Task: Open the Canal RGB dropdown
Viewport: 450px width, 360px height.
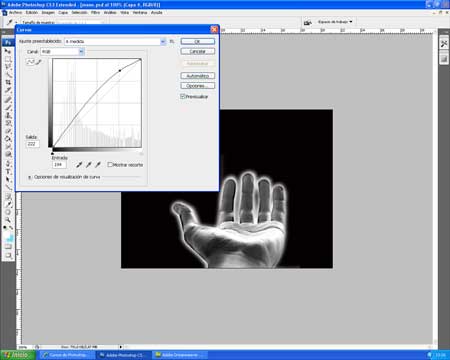Action: (x=62, y=52)
